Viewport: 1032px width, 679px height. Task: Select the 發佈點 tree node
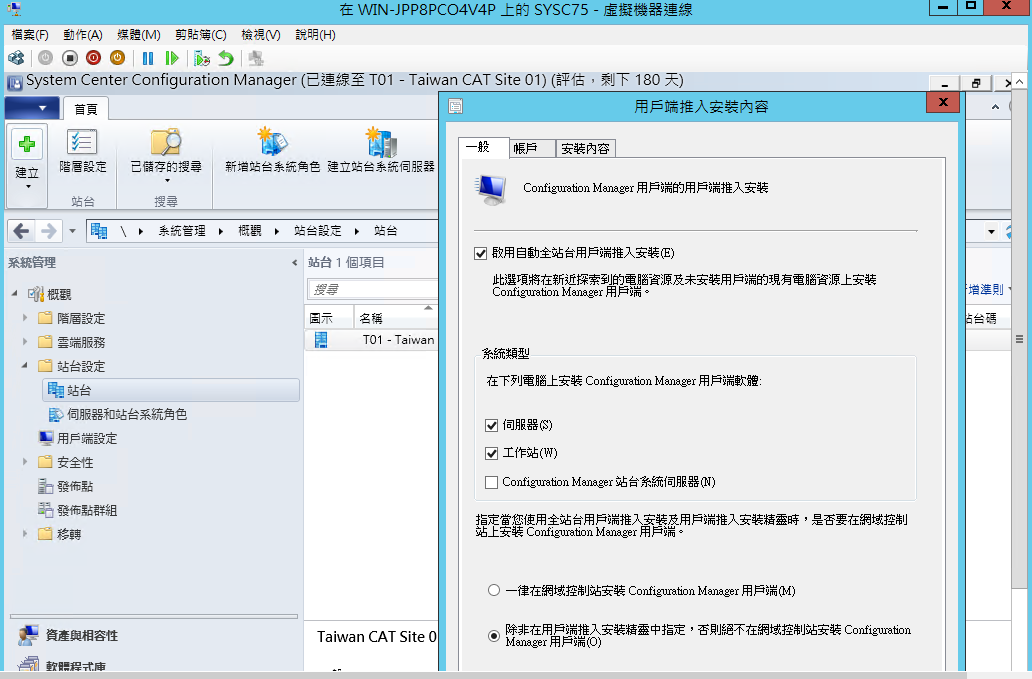click(x=75, y=486)
